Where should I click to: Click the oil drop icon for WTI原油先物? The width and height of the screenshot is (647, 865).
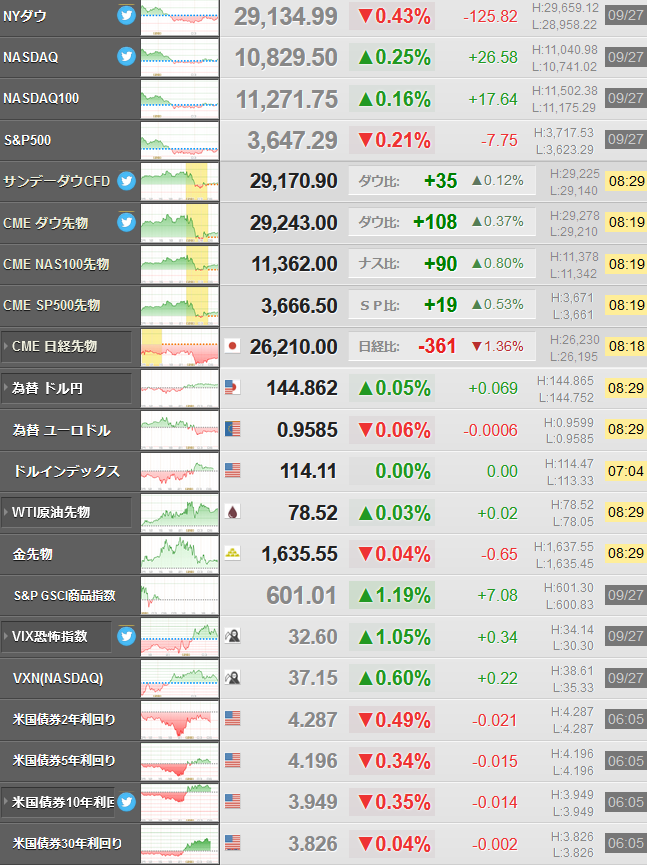tap(232, 512)
